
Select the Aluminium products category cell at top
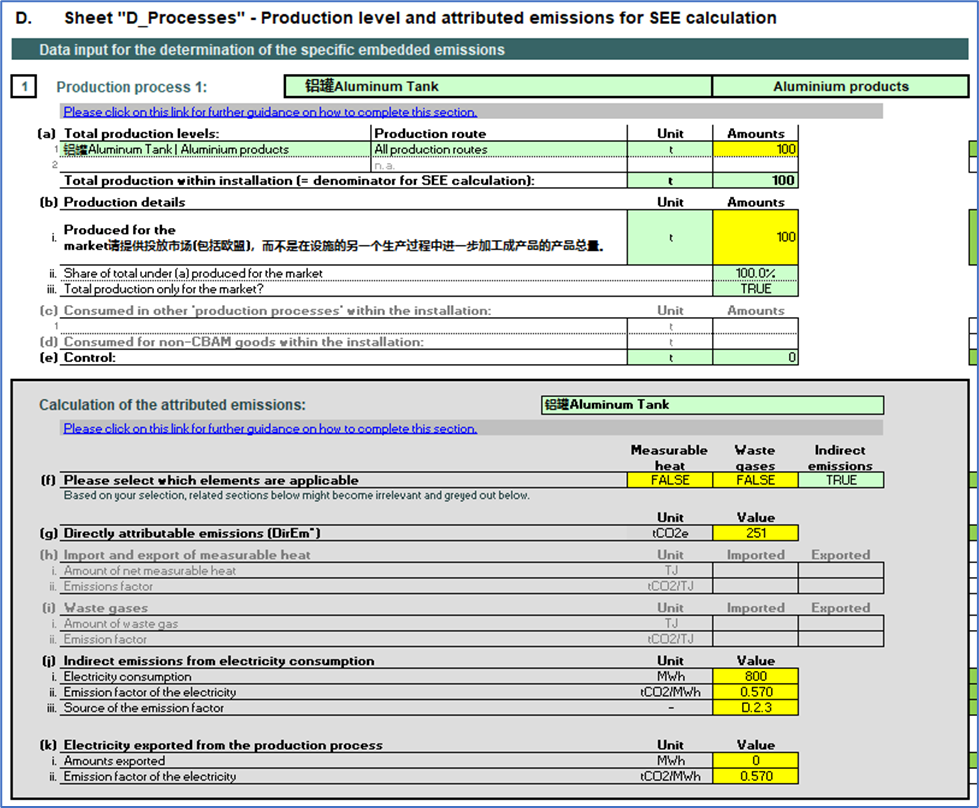click(840, 87)
